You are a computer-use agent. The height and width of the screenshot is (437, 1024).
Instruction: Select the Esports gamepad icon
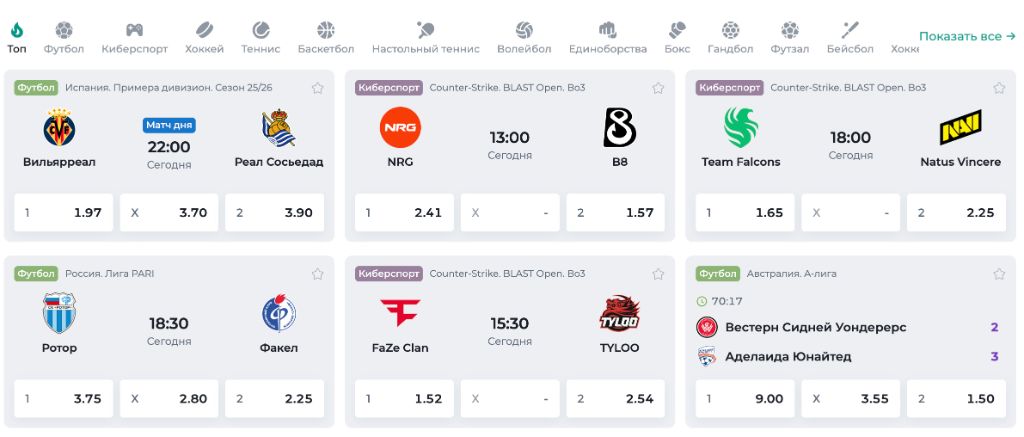click(x=133, y=30)
